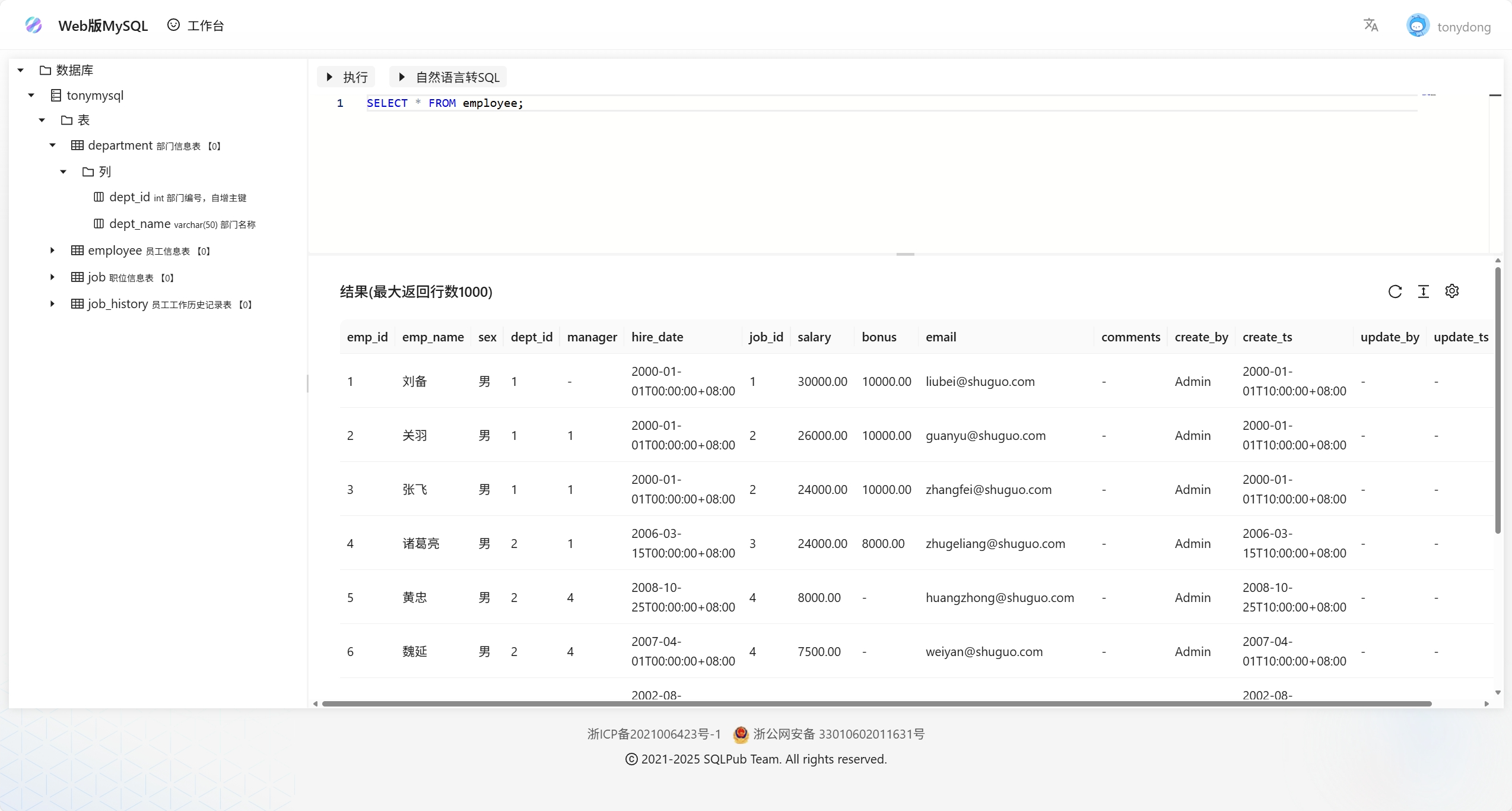Collapse the department table node
Screen dimensions: 1512x811
pos(52,145)
